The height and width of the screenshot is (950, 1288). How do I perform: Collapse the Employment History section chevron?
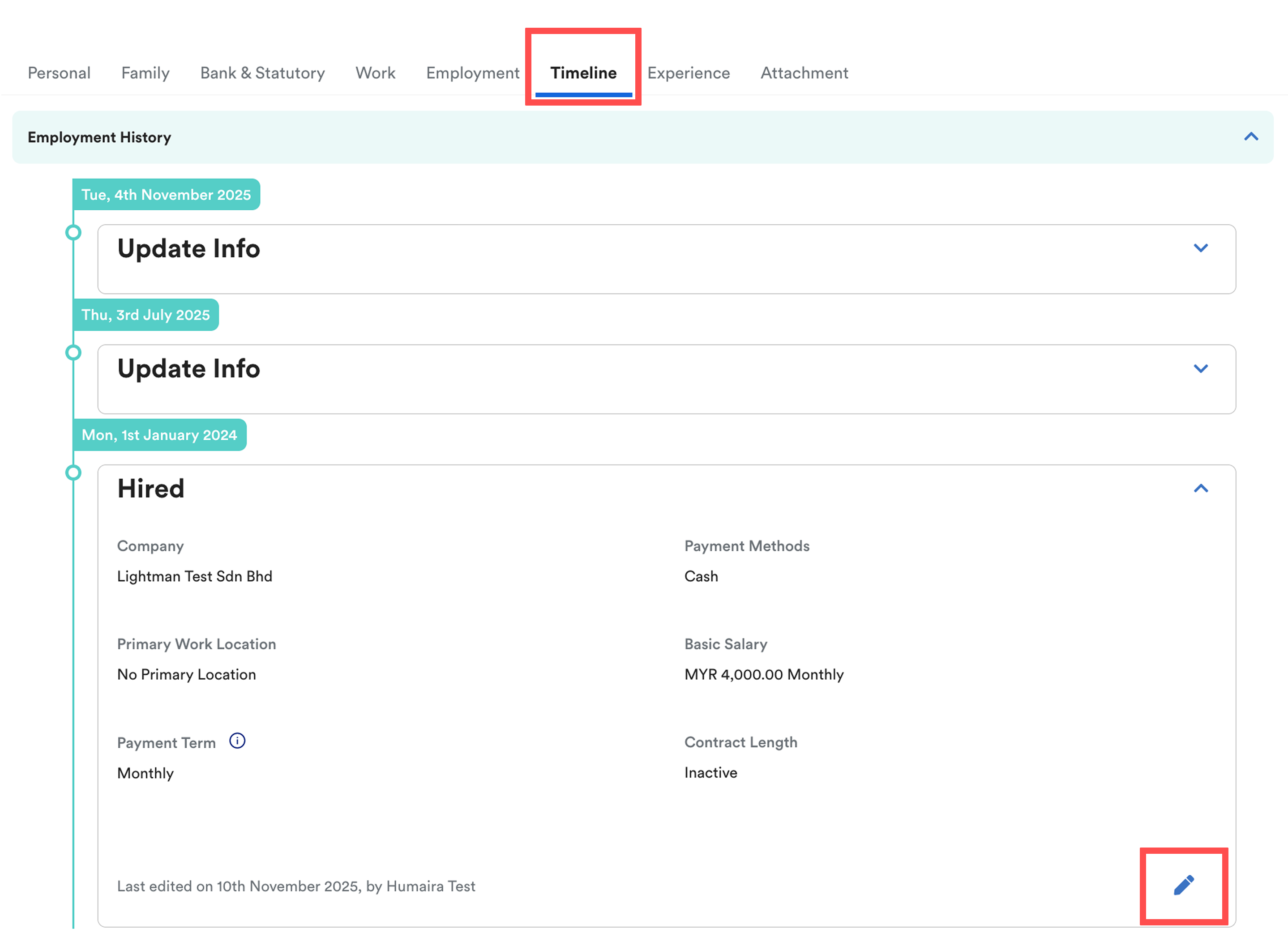1250,137
